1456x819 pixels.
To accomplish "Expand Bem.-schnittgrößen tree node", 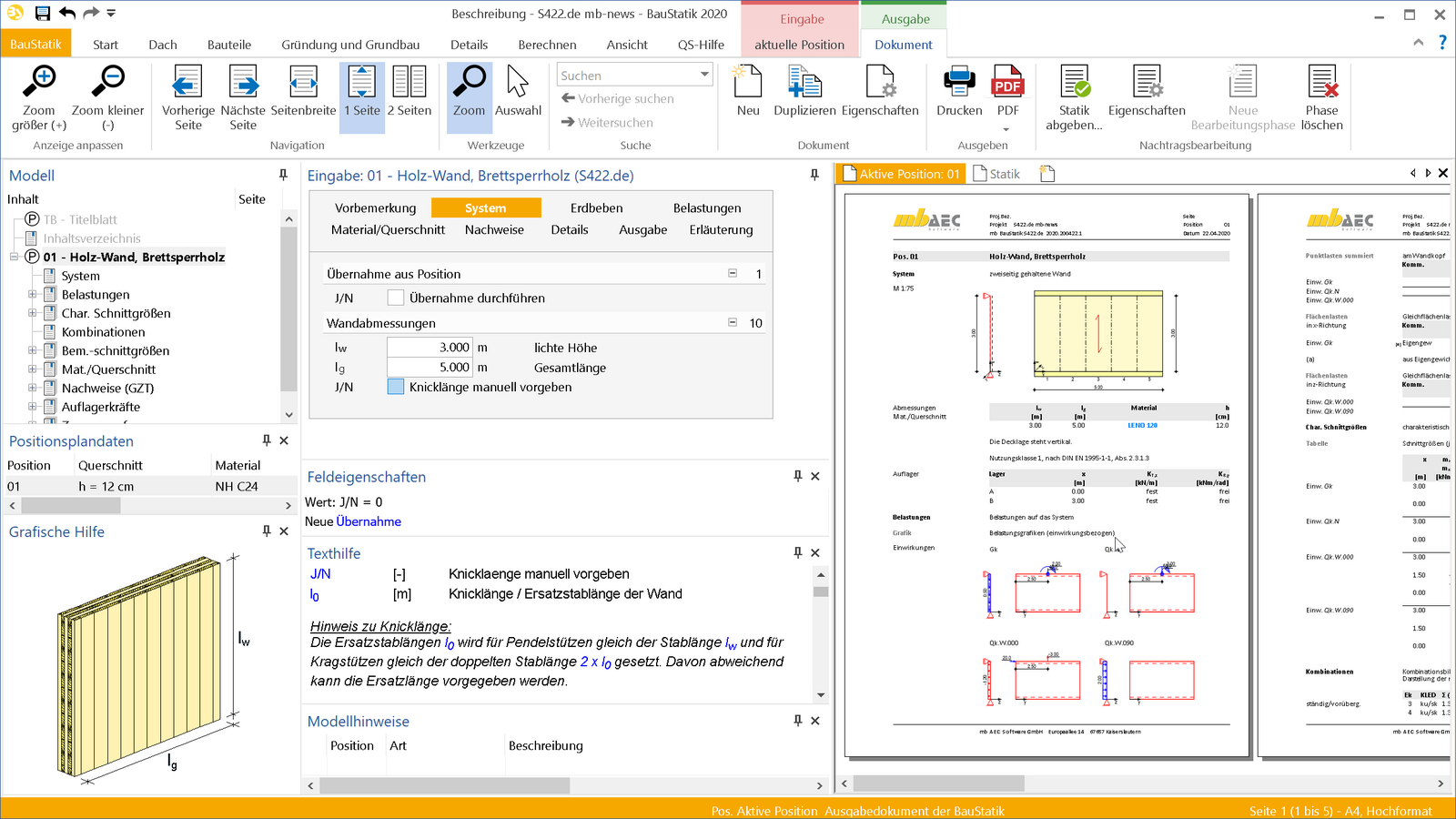I will pyautogui.click(x=32, y=350).
